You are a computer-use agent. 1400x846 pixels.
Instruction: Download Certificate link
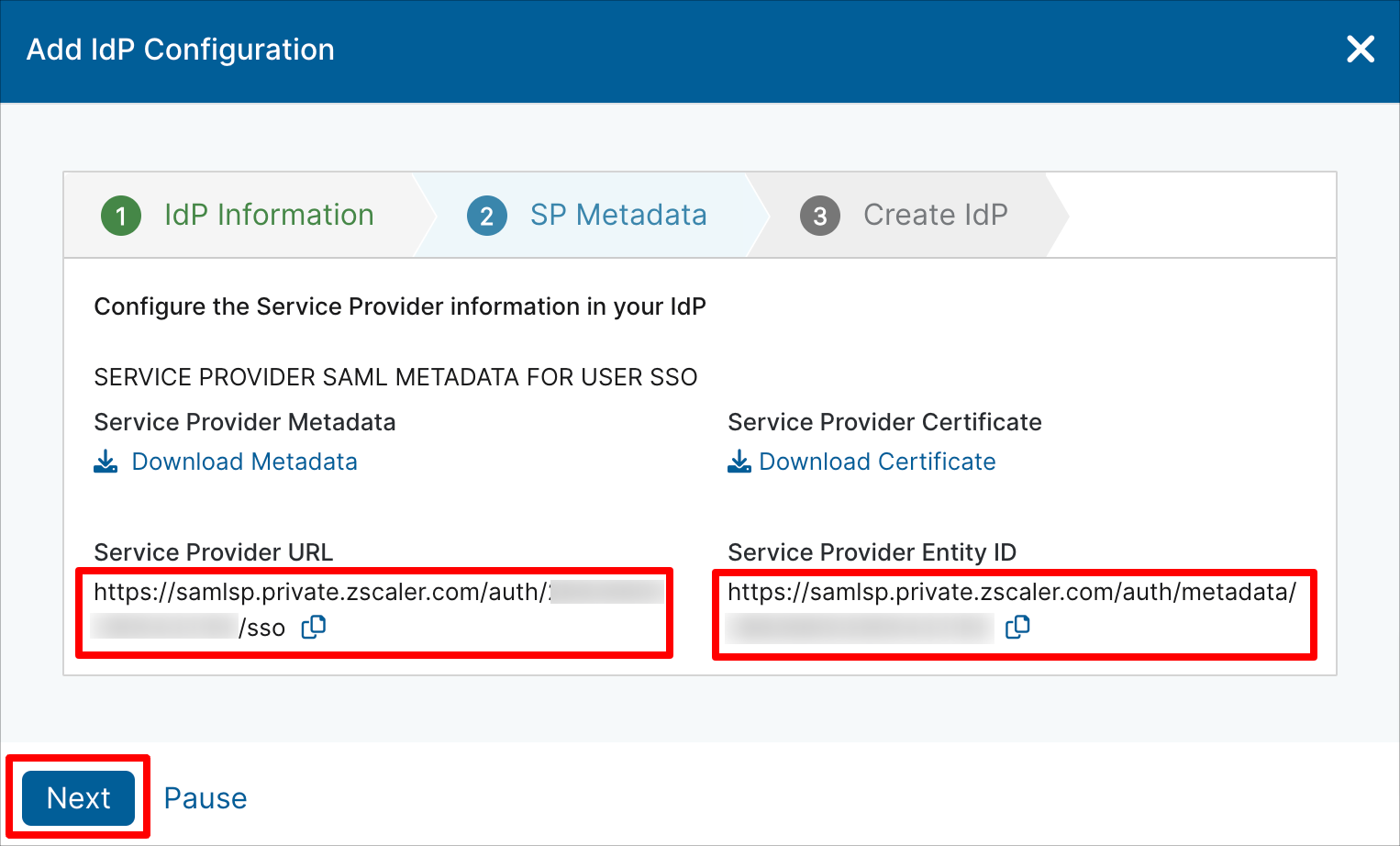pos(878,462)
